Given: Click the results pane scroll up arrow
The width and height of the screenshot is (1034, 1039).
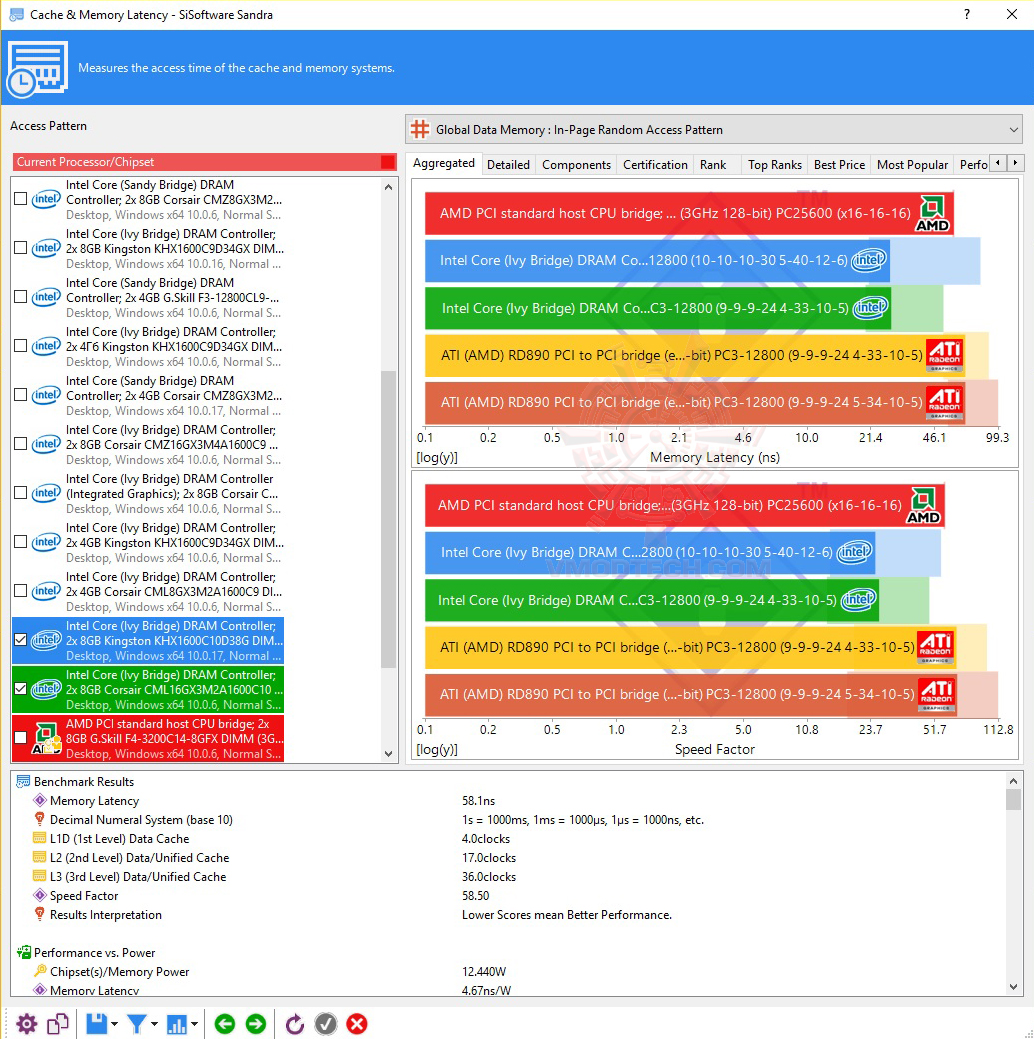Looking at the screenshot, I should coord(1013,781).
